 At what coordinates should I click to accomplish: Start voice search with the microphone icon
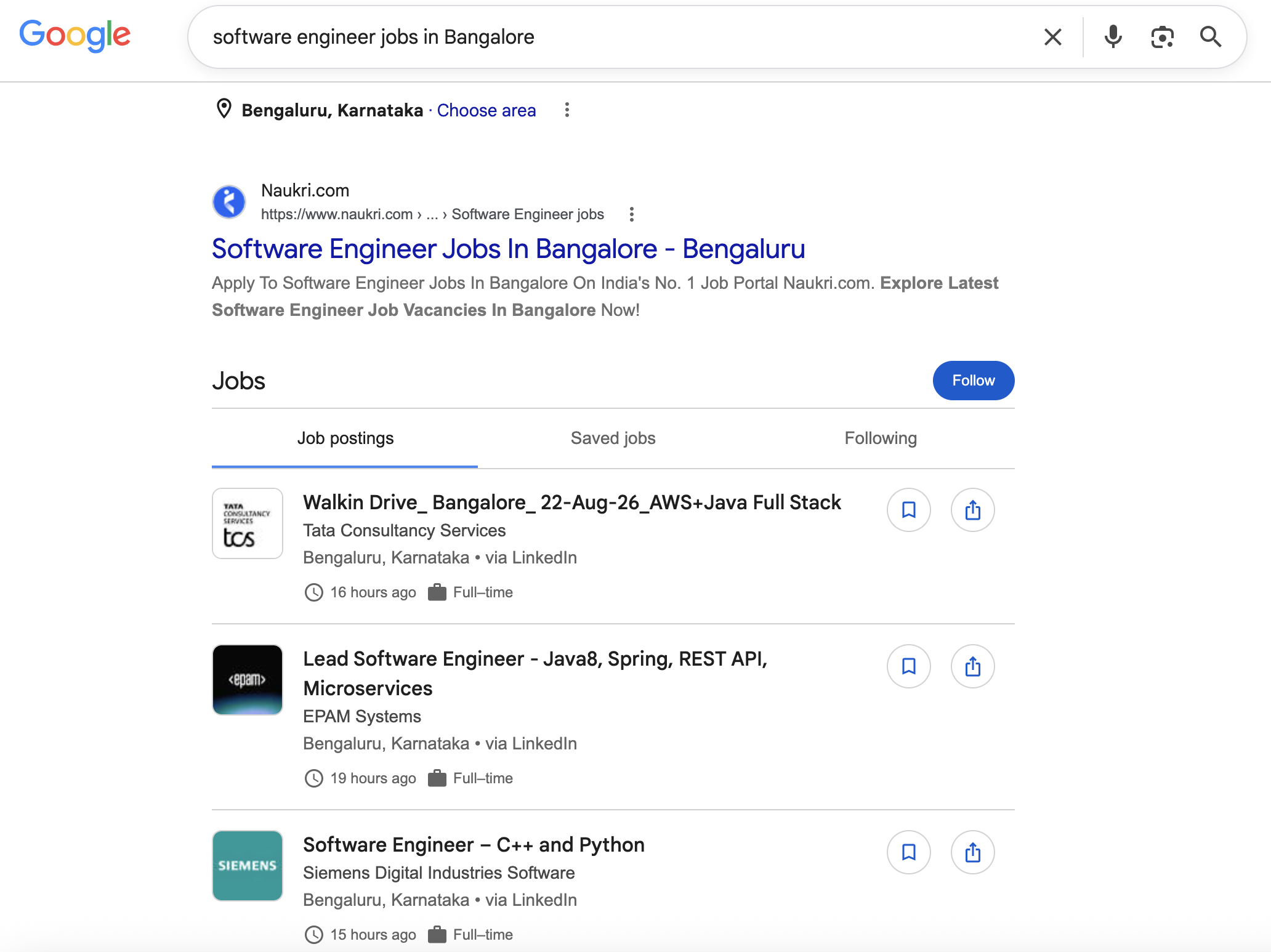click(1113, 37)
